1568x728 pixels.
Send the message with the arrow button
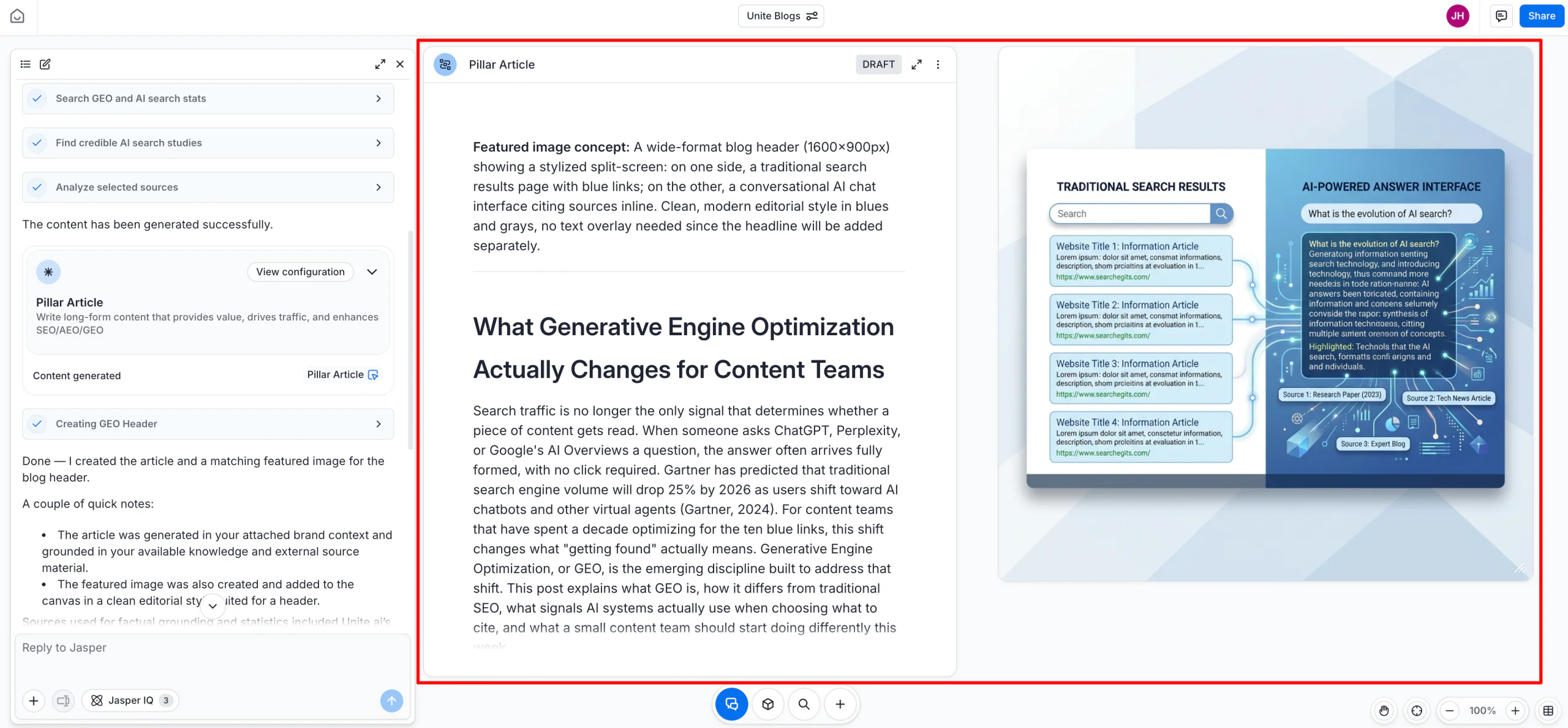(x=391, y=700)
